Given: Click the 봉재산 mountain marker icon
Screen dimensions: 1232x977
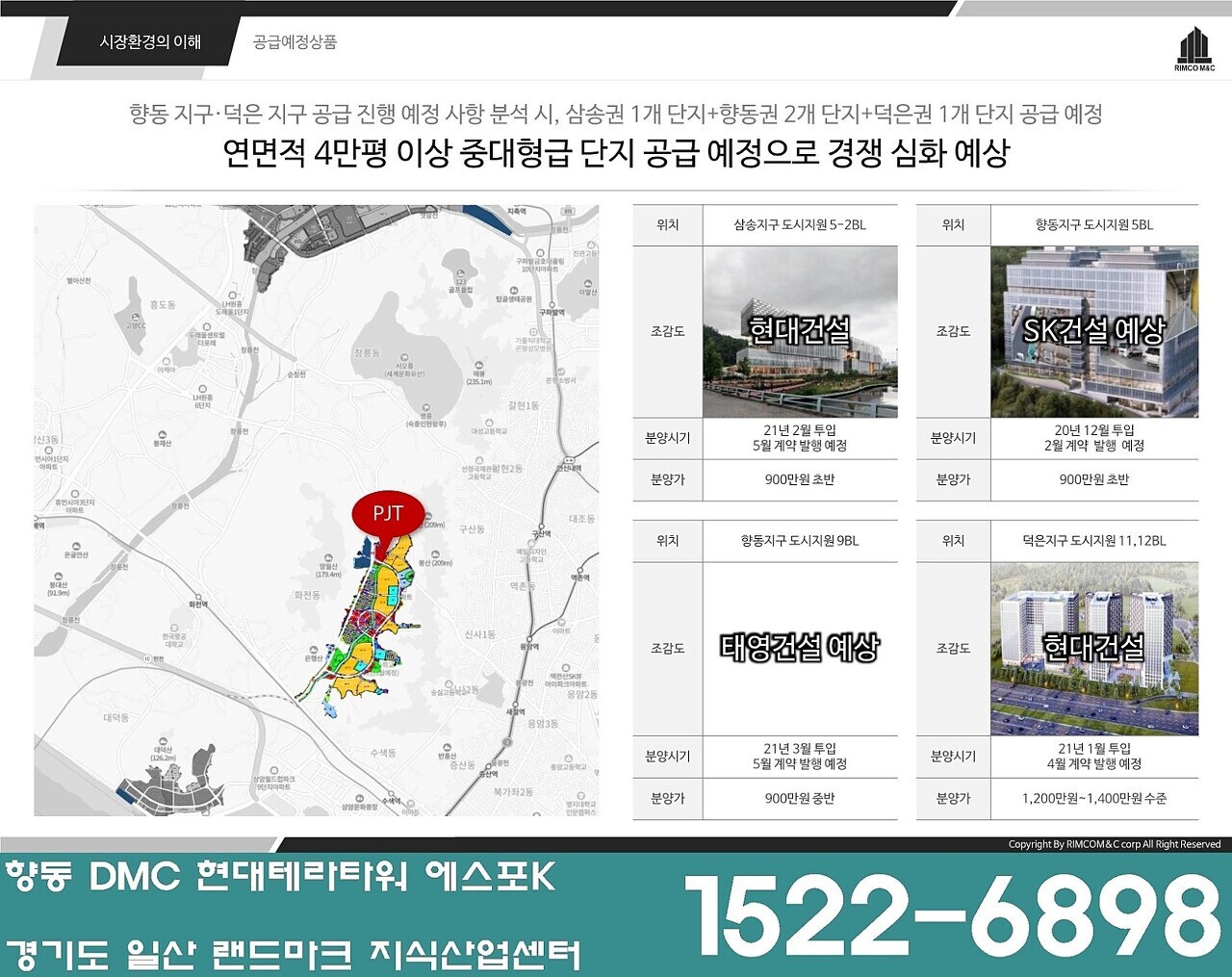Looking at the screenshot, I should point(163,433).
